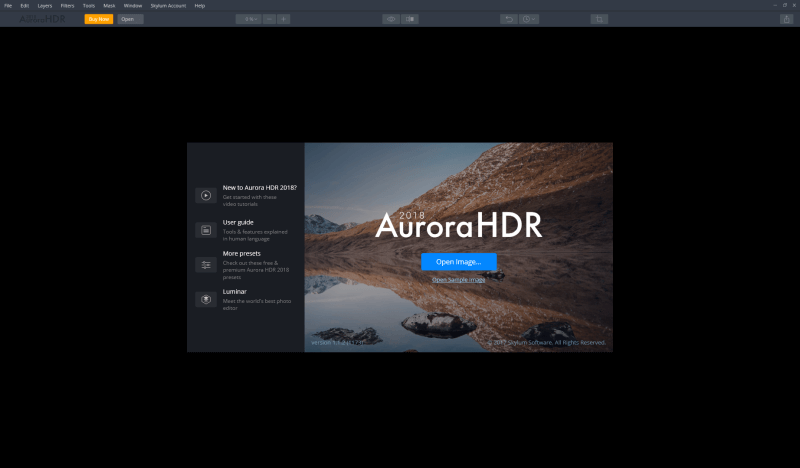The width and height of the screenshot is (800, 468).
Task: Minimize the Aurora HDR window
Action: pyautogui.click(x=775, y=5)
